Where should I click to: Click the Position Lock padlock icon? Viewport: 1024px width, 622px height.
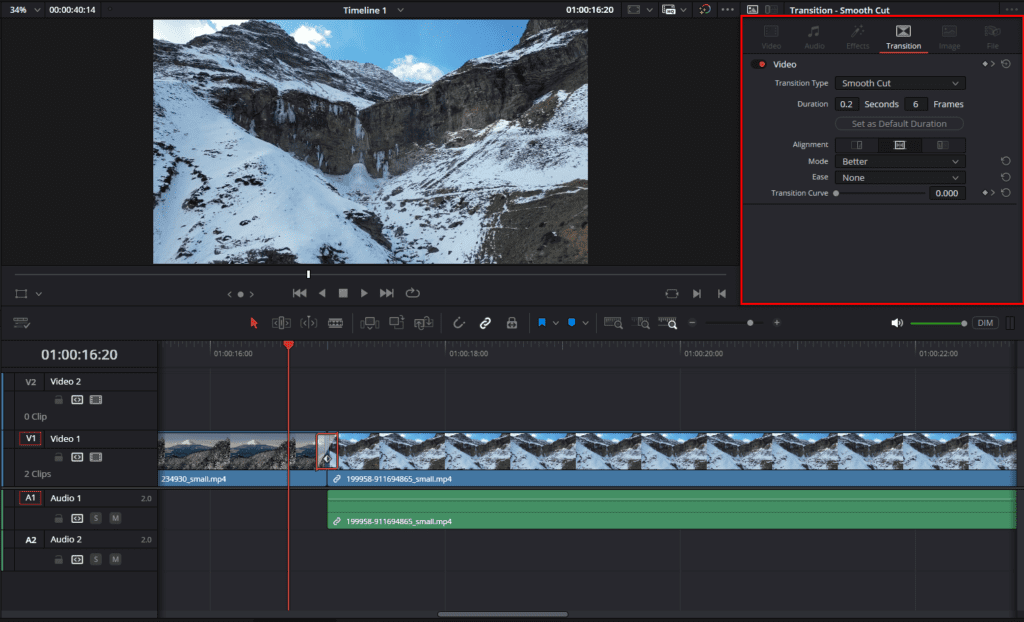click(511, 323)
